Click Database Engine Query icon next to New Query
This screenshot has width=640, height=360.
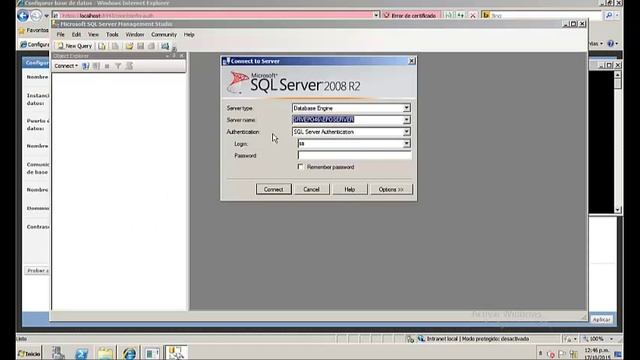[x=102, y=46]
